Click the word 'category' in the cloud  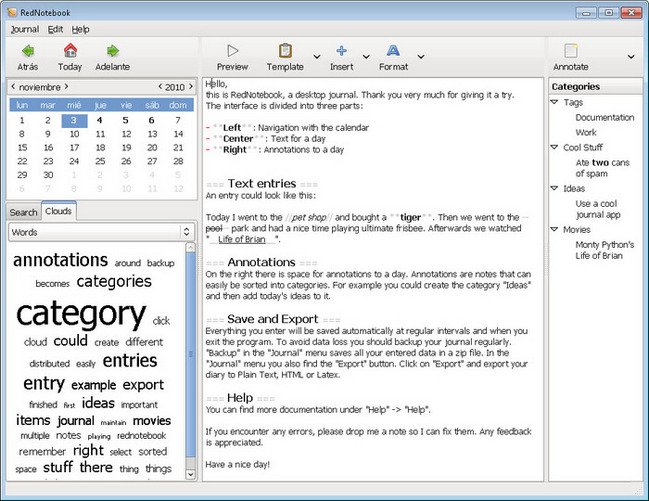click(x=81, y=315)
